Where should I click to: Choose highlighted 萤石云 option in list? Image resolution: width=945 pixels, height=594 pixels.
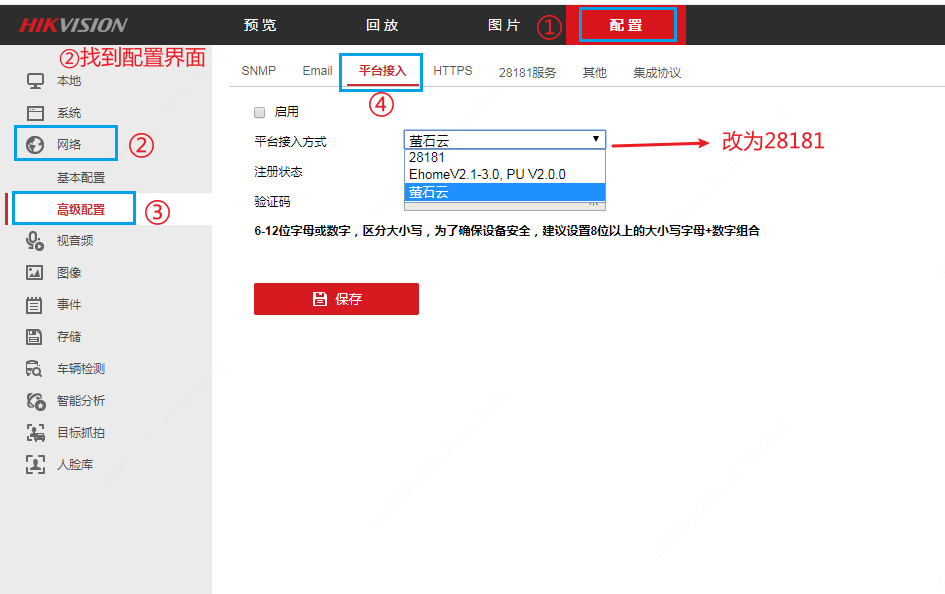point(504,192)
